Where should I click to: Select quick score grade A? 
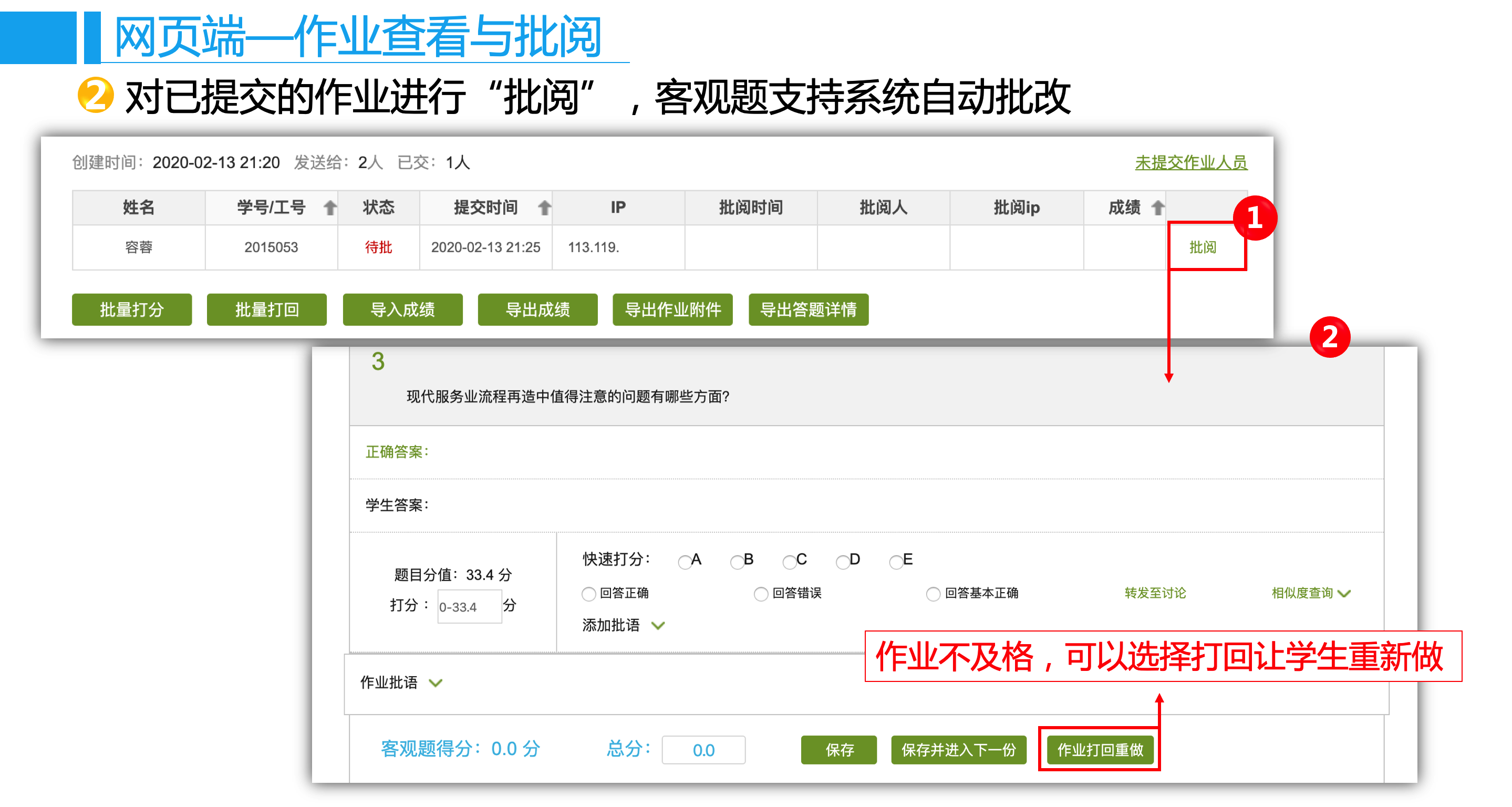685,562
